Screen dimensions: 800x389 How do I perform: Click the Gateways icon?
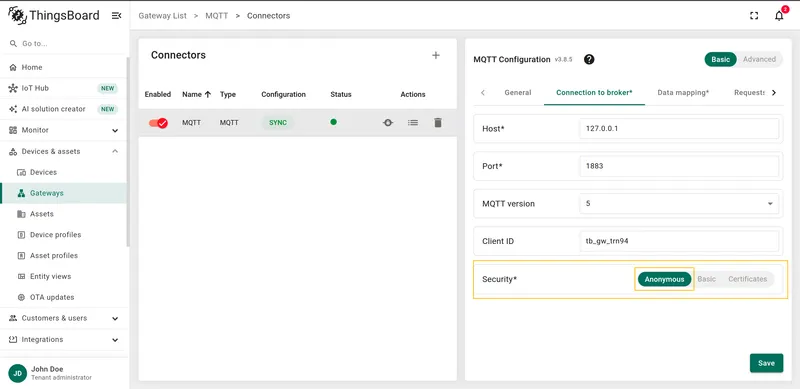tap(21, 193)
